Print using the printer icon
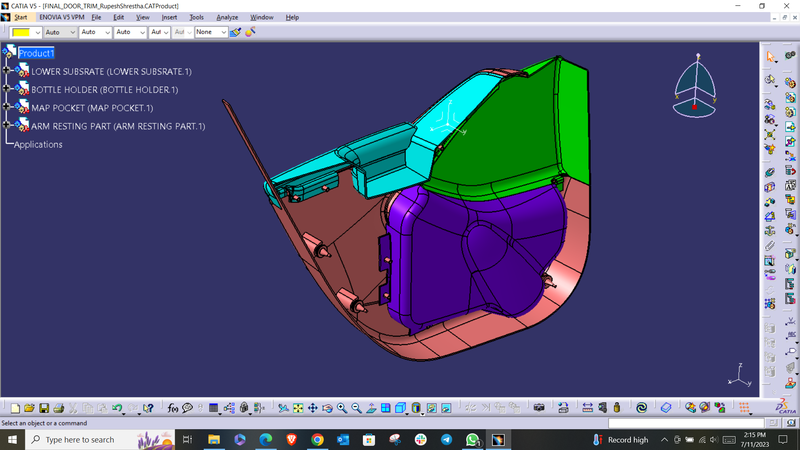This screenshot has height=450, width=800. click(x=59, y=408)
